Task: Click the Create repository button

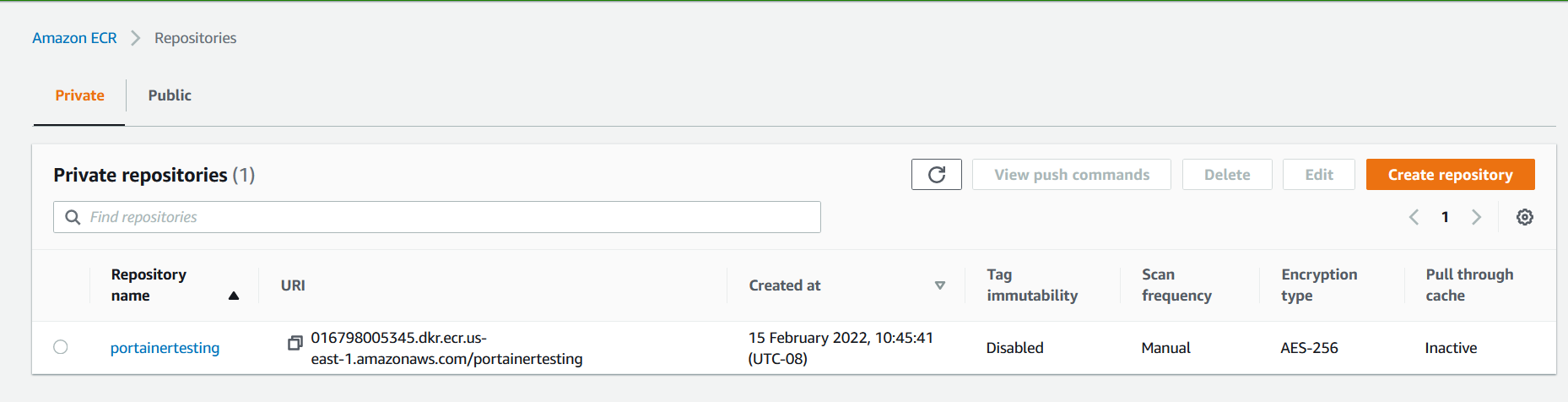Action: [1450, 175]
